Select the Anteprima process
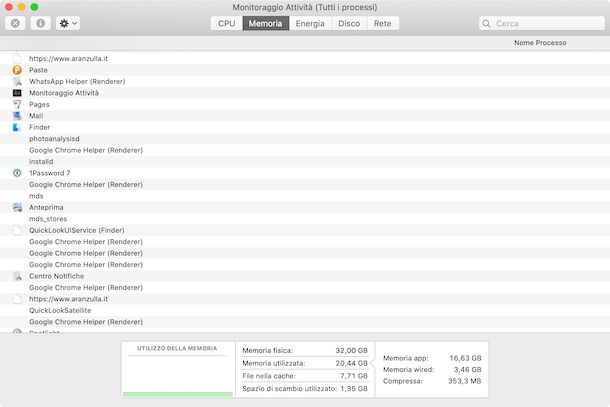This screenshot has height=407, width=610. point(305,207)
